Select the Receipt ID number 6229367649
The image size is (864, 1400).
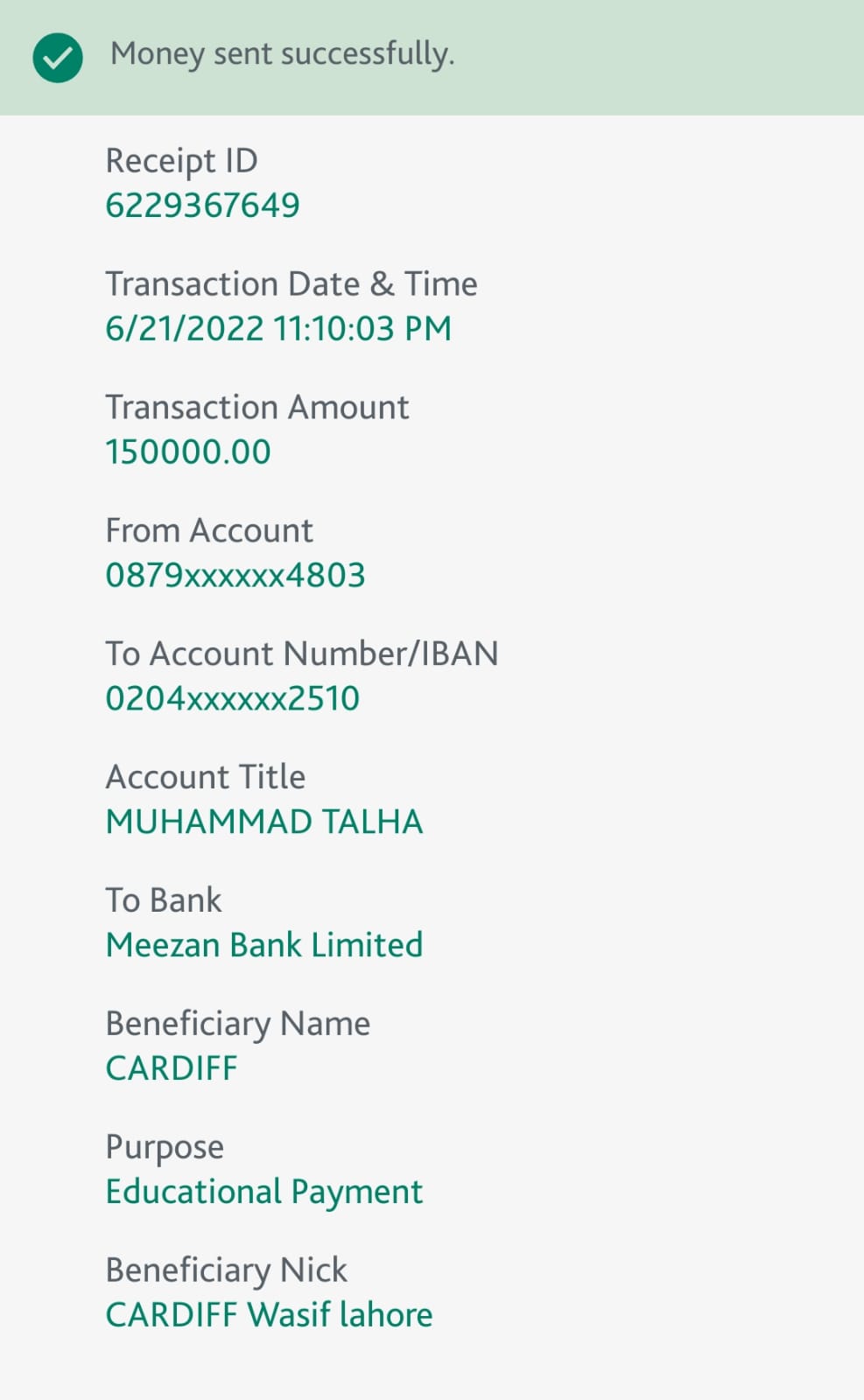point(202,206)
